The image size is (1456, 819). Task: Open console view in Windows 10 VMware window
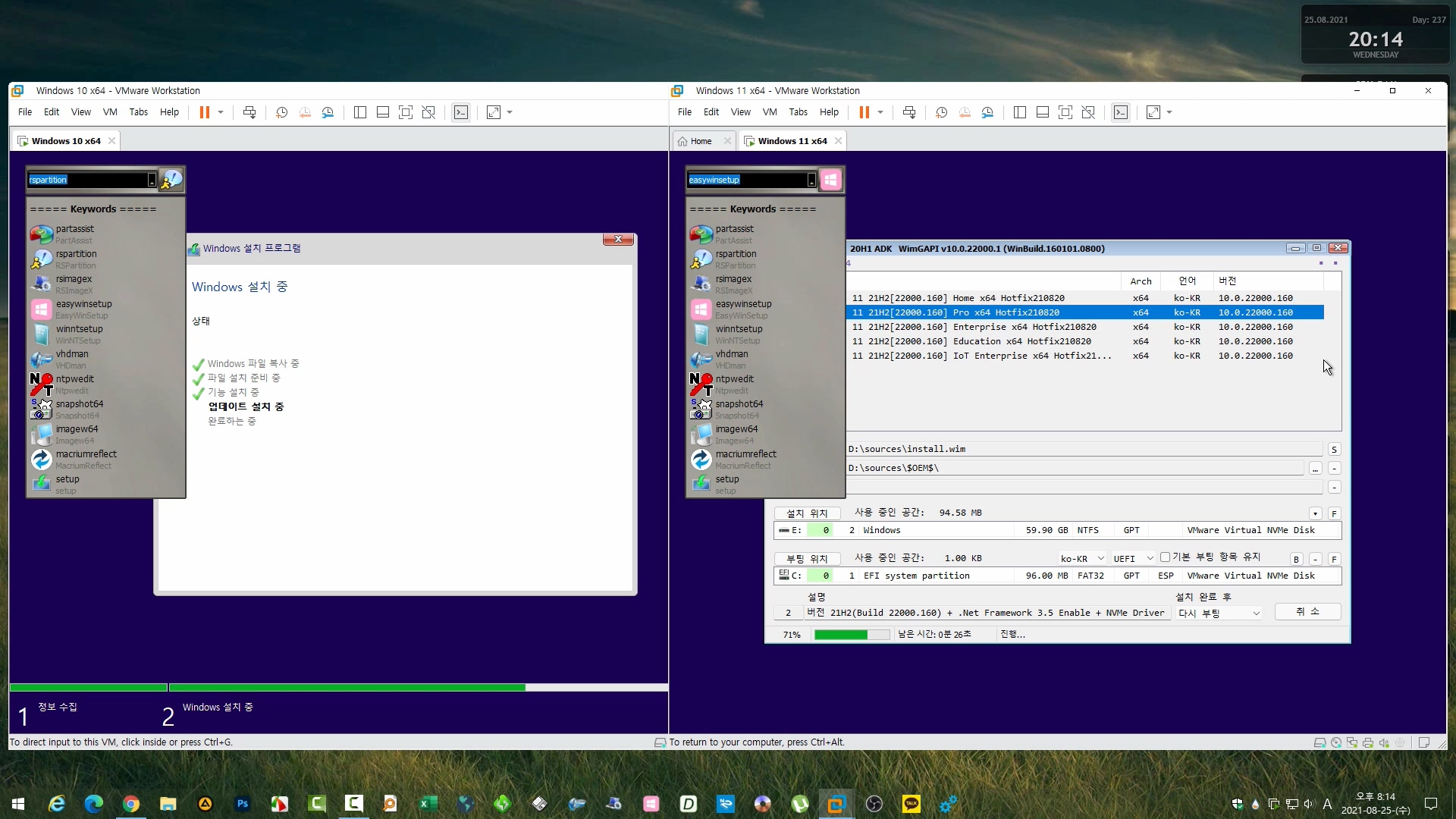461,112
